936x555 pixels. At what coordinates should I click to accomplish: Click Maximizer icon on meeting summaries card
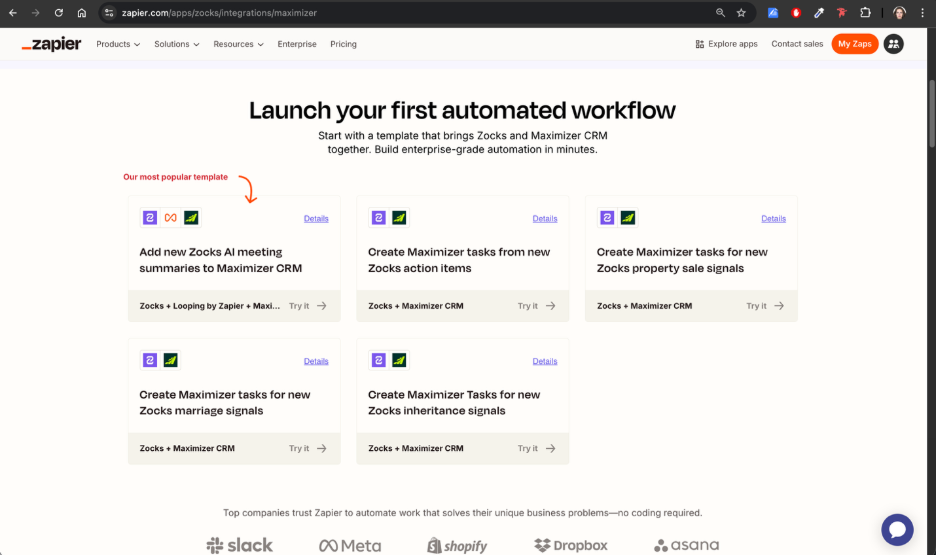tap(191, 218)
